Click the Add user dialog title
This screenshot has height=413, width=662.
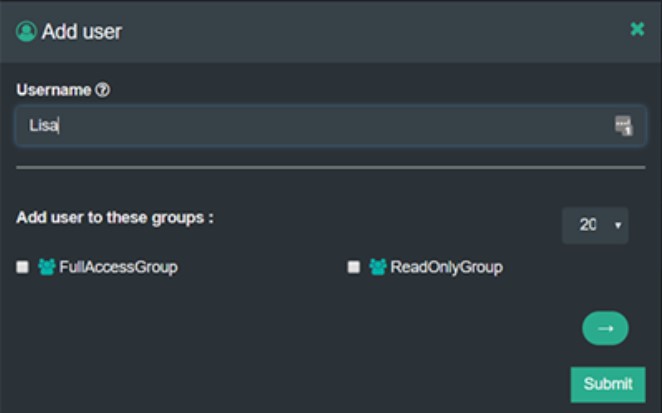click(x=81, y=31)
